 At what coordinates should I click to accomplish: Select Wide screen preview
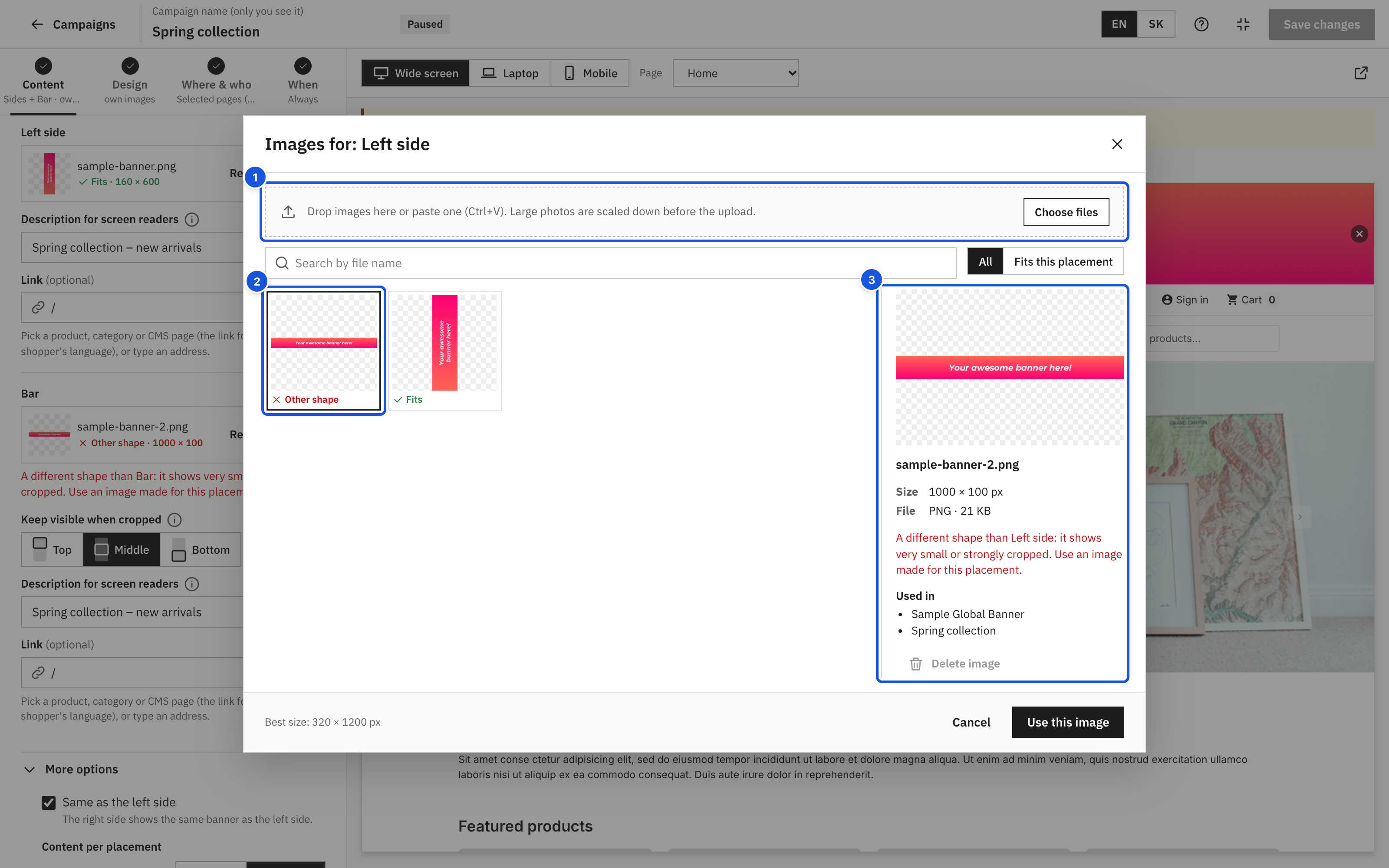click(x=415, y=73)
